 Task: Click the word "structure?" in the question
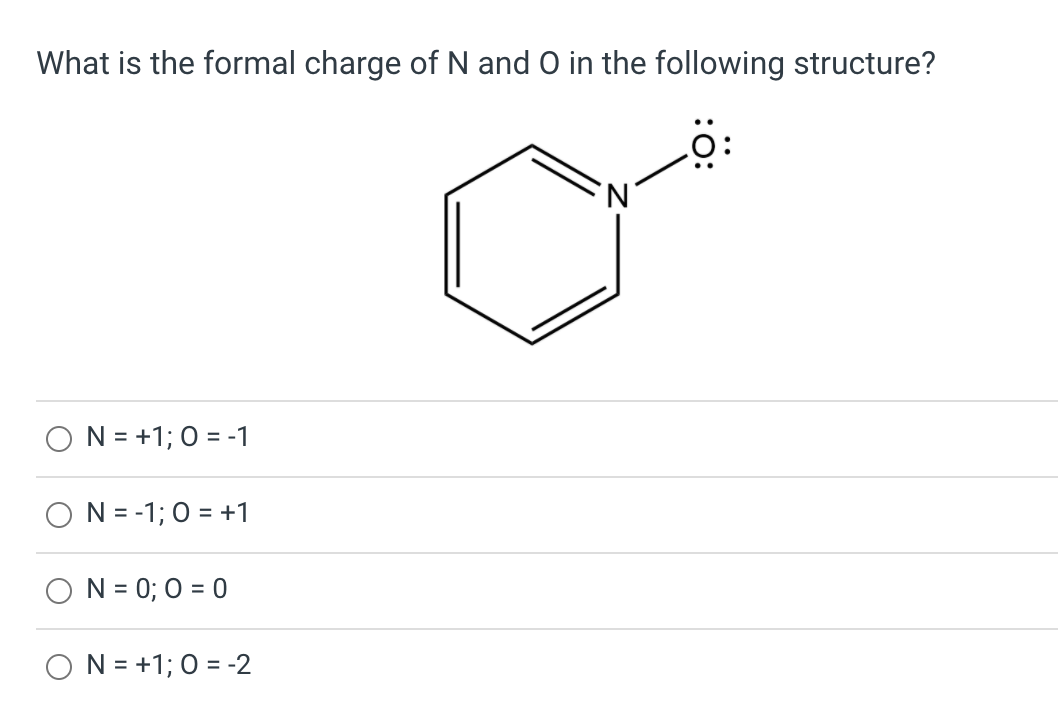coord(866,63)
